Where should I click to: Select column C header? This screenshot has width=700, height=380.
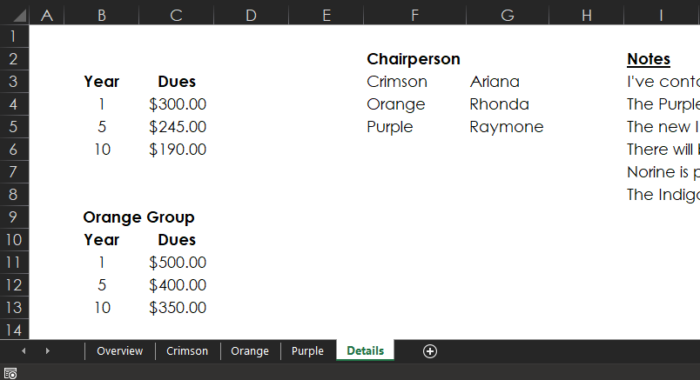pyautogui.click(x=176, y=16)
